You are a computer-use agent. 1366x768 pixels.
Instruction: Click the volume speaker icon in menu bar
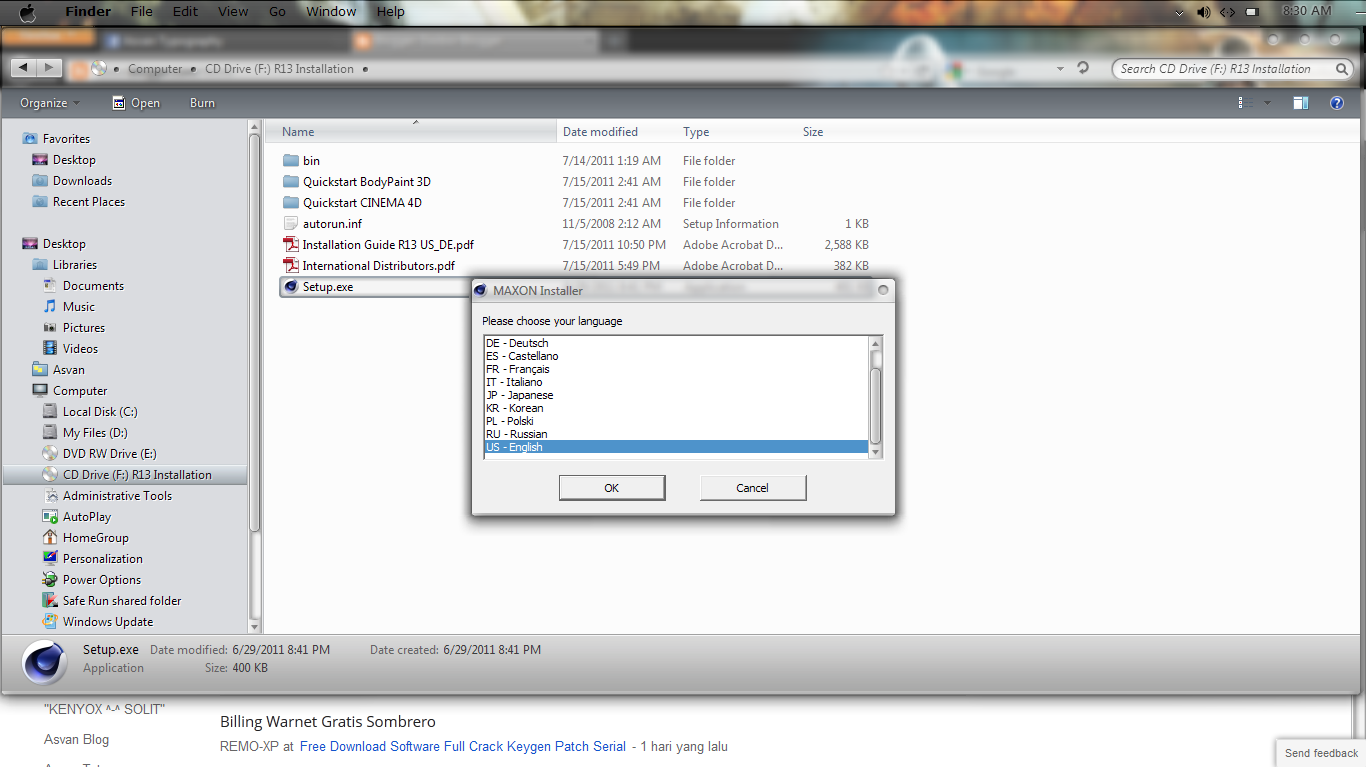point(1204,12)
